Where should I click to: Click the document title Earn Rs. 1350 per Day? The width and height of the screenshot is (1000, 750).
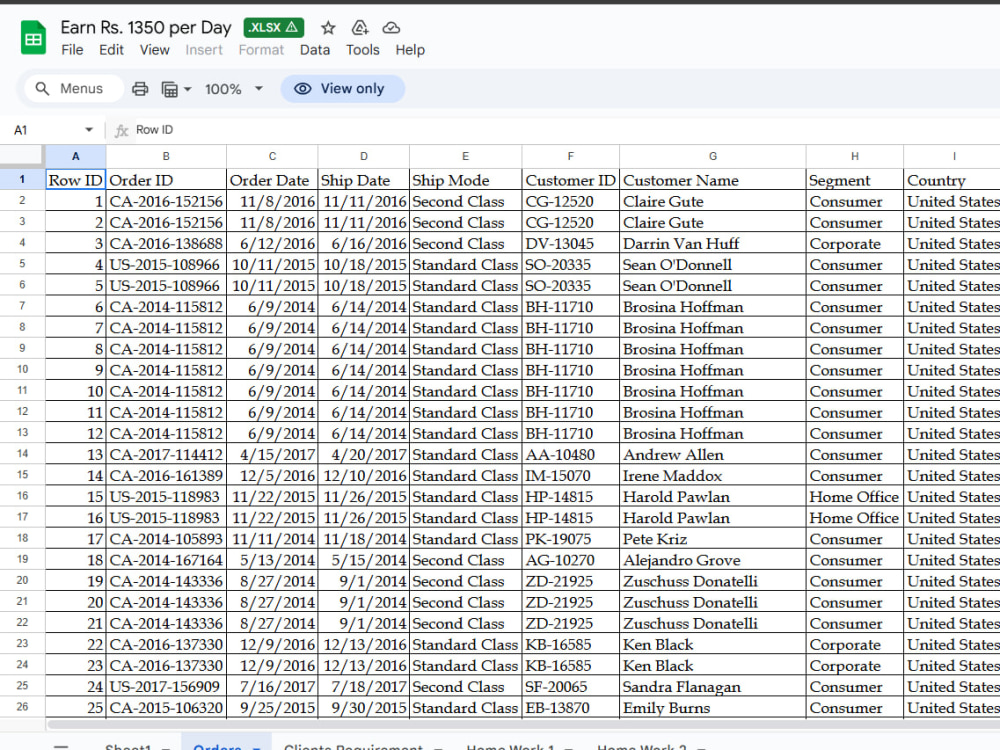tap(146, 27)
